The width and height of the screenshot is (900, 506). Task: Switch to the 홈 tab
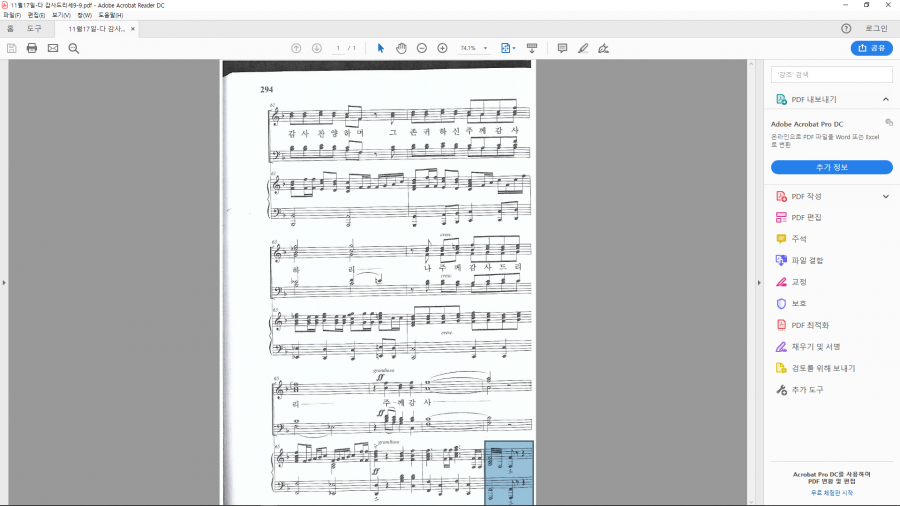click(x=10, y=28)
